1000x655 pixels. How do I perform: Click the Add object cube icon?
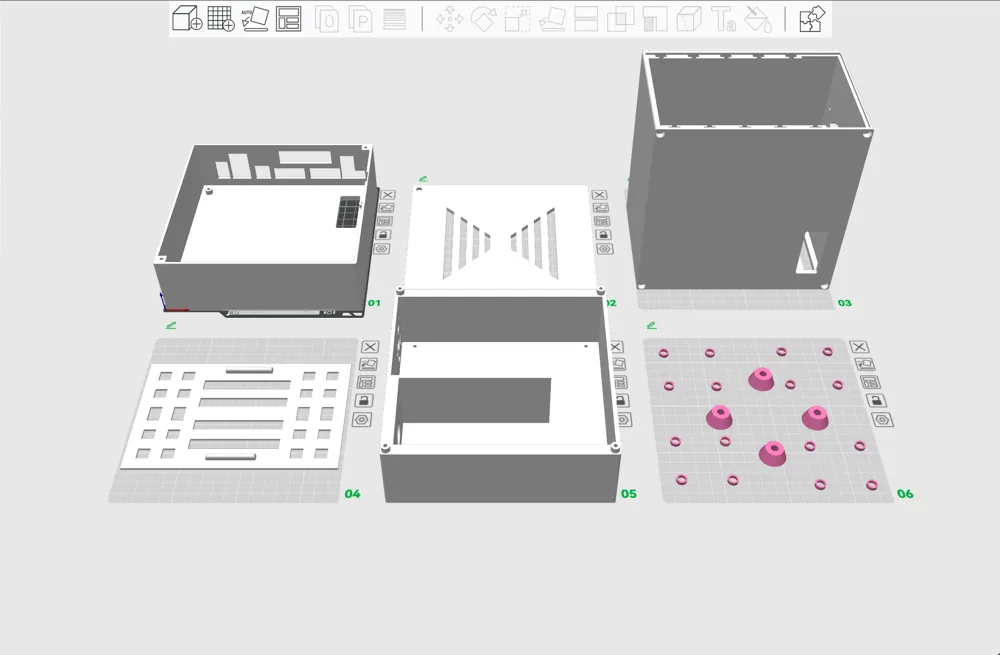coord(187,18)
